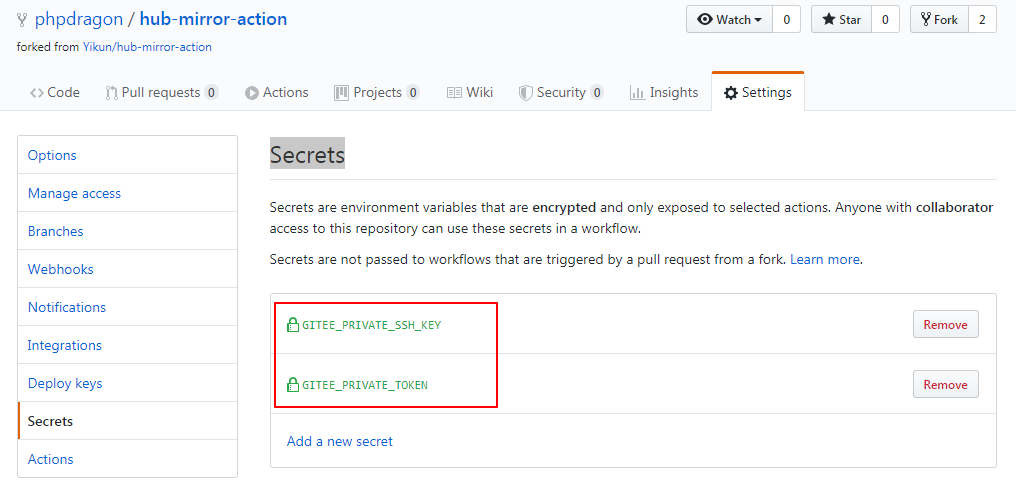Click the Actions tab play icon
The height and width of the screenshot is (484, 1016).
click(251, 93)
